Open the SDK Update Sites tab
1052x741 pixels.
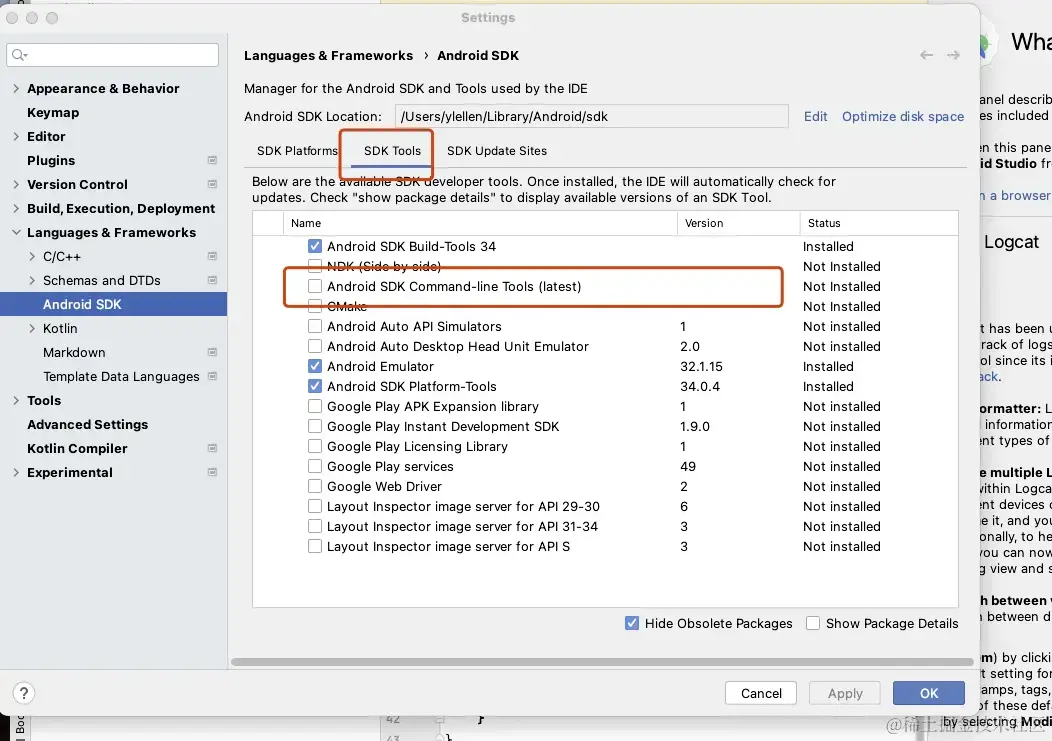coord(496,151)
